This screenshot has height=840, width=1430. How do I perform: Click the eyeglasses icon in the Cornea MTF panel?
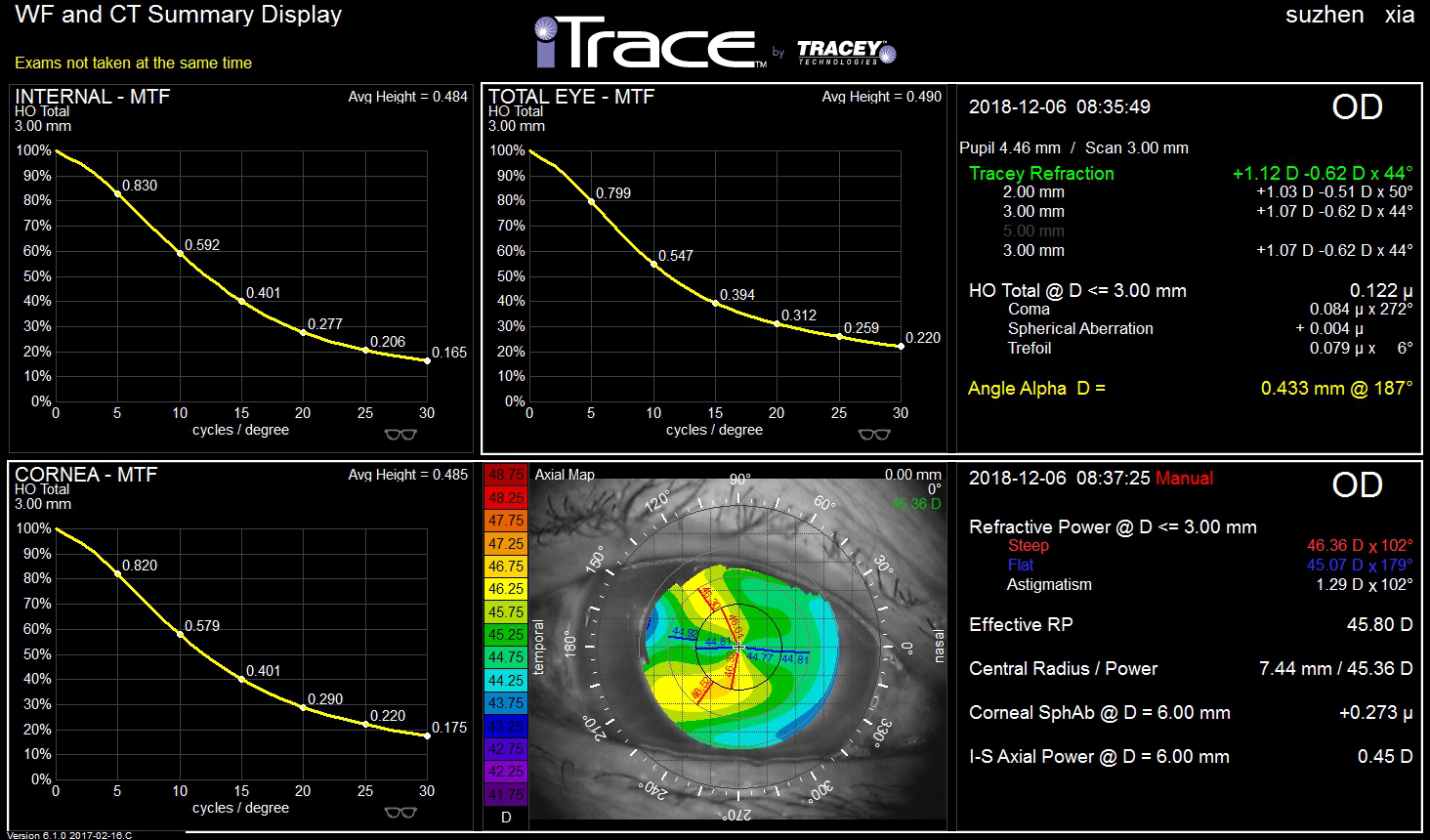[x=400, y=813]
